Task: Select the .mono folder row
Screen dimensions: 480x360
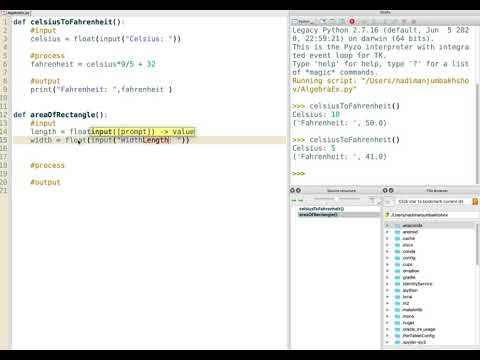Action: (429, 316)
